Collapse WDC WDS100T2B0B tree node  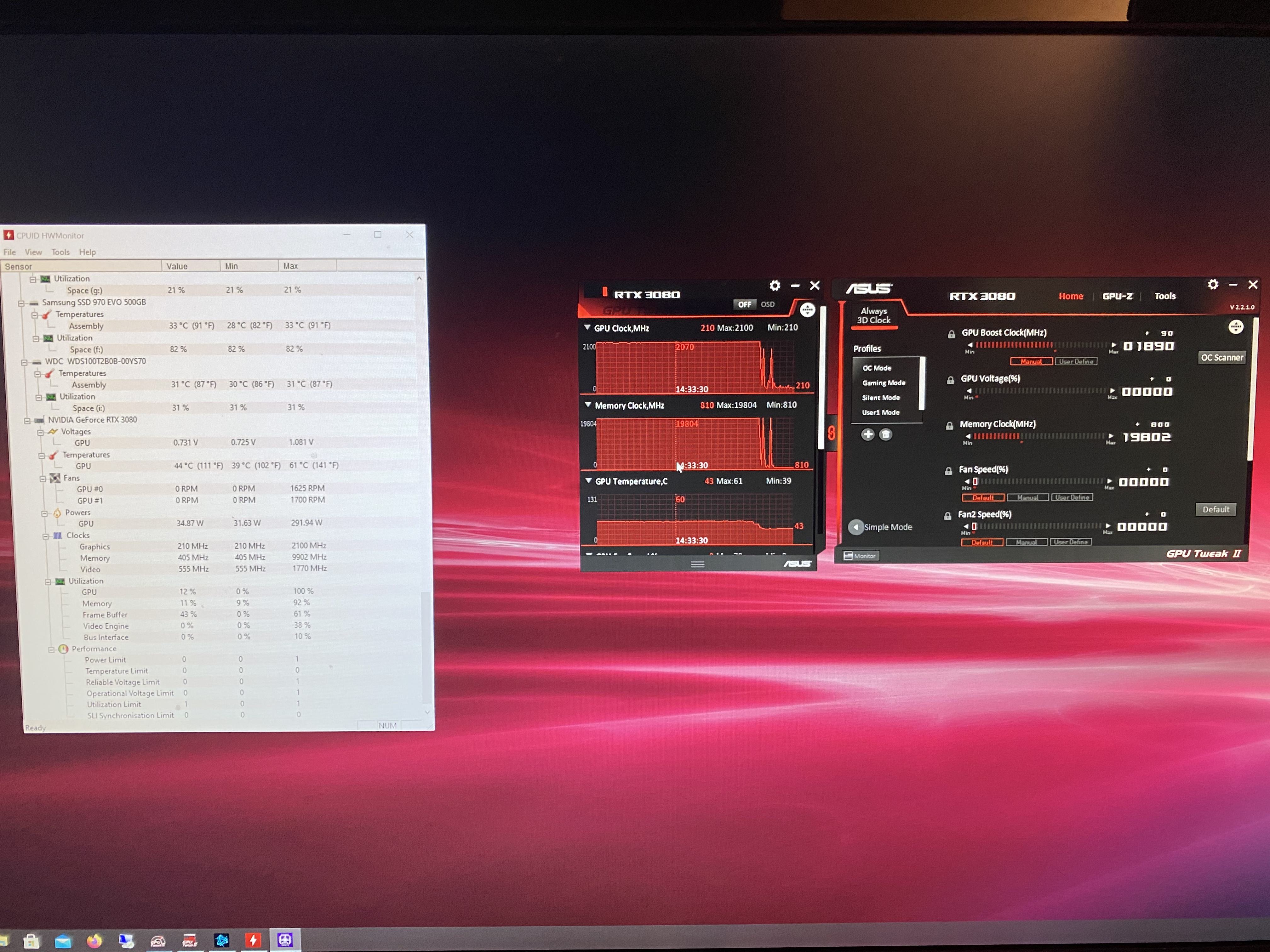(x=24, y=362)
